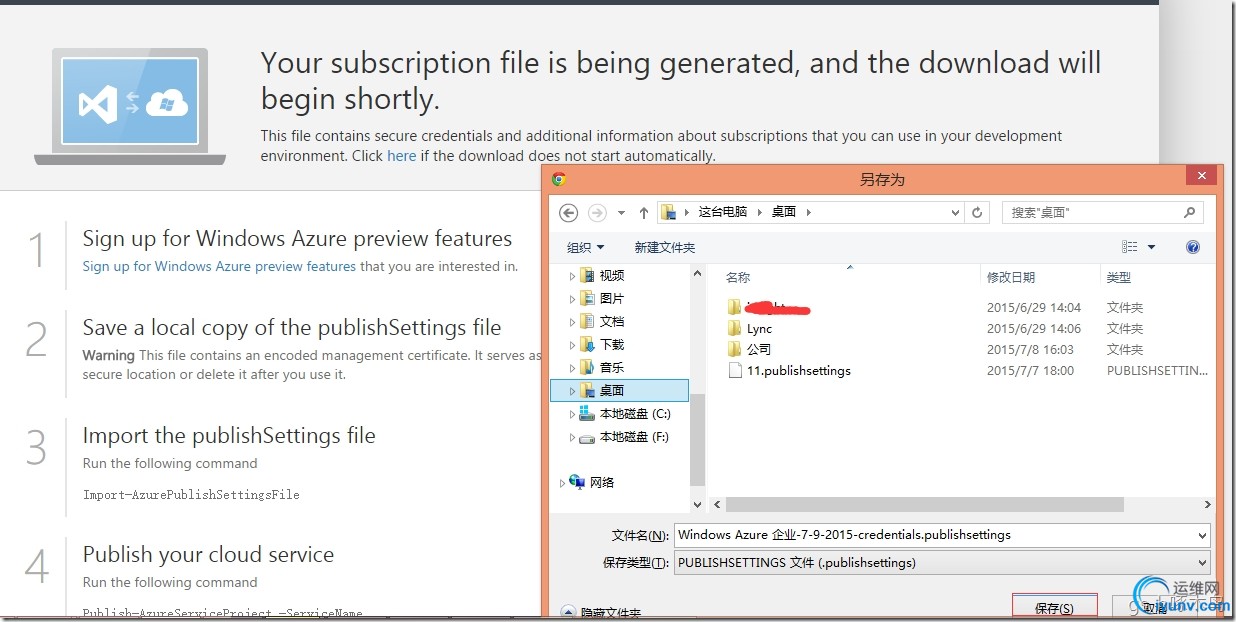Select 网络 in the navigation tree
The image size is (1236, 622).
pos(602,482)
